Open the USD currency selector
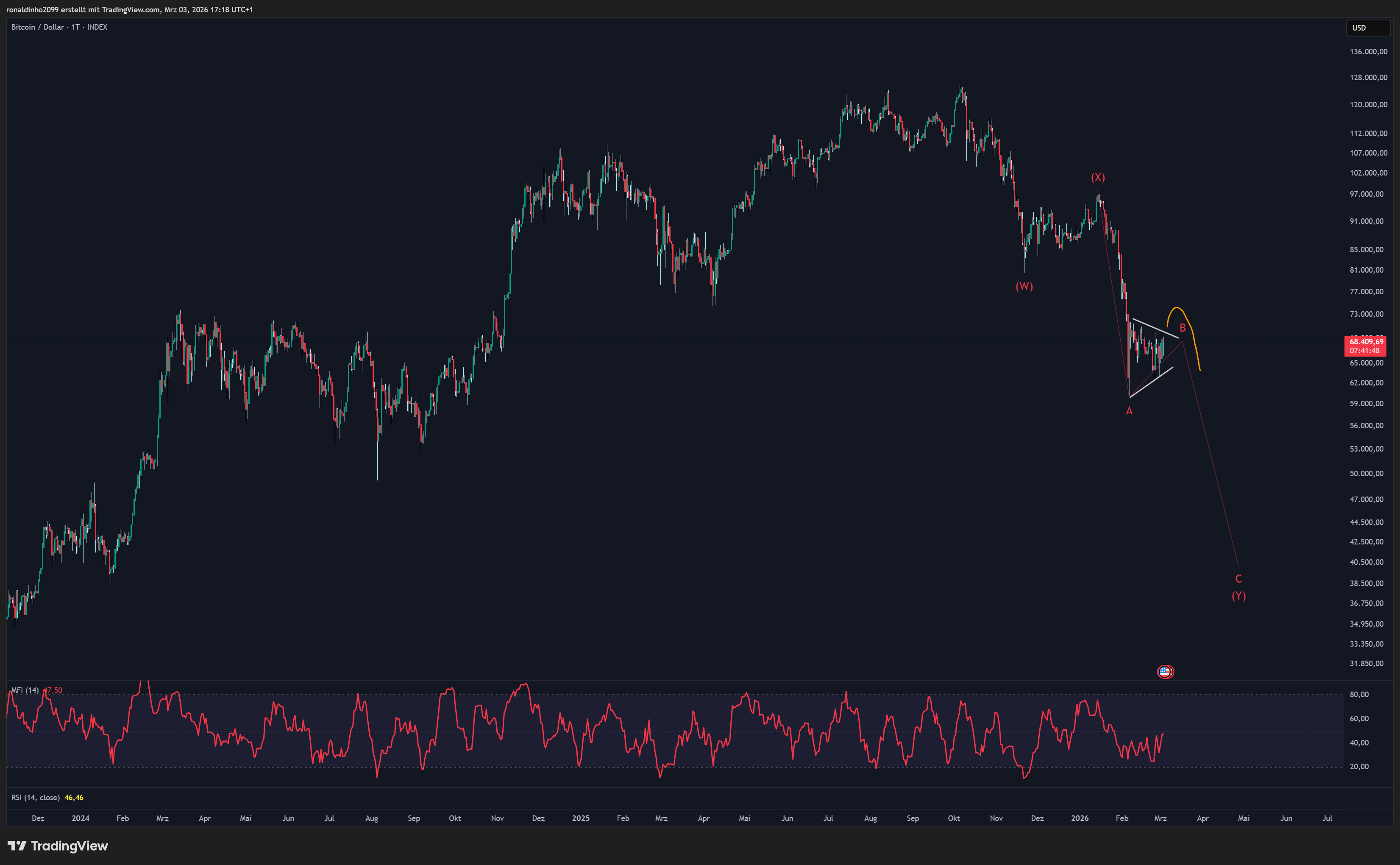The height and width of the screenshot is (865, 1400). coord(1367,28)
